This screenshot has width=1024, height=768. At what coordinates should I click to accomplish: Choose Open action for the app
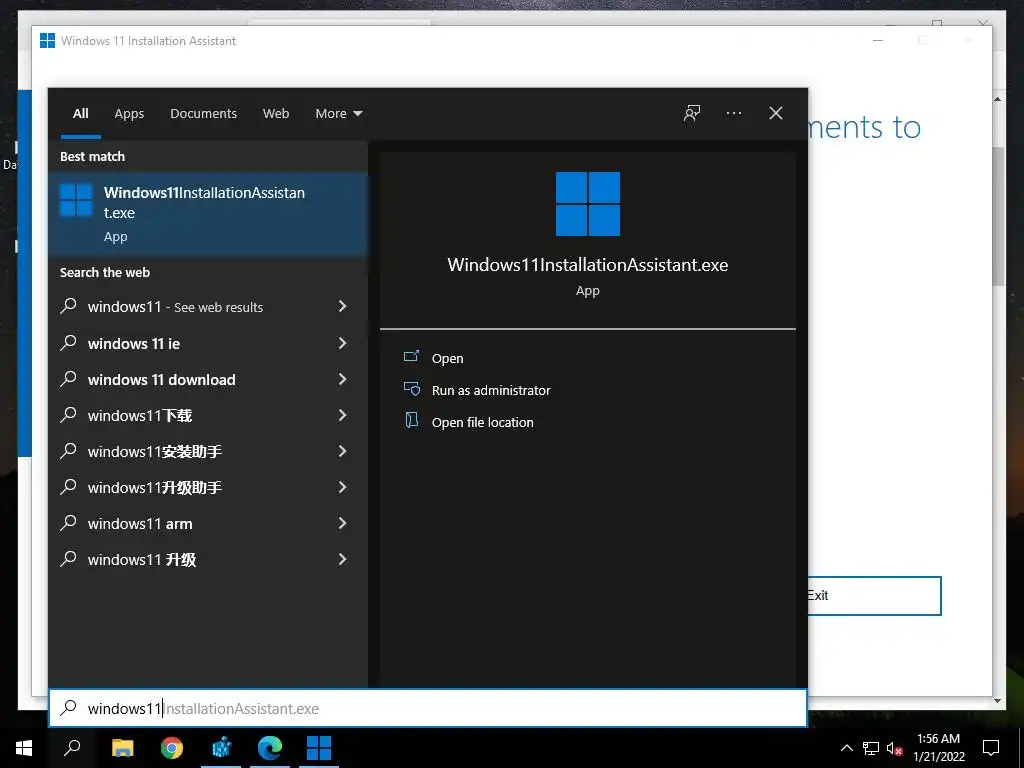point(447,358)
